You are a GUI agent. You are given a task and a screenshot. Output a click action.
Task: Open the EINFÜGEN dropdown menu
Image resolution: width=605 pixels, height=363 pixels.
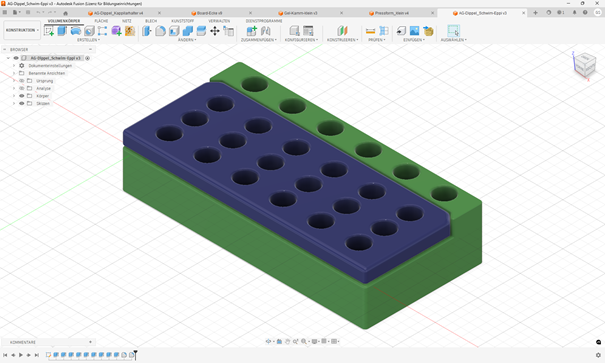(414, 40)
